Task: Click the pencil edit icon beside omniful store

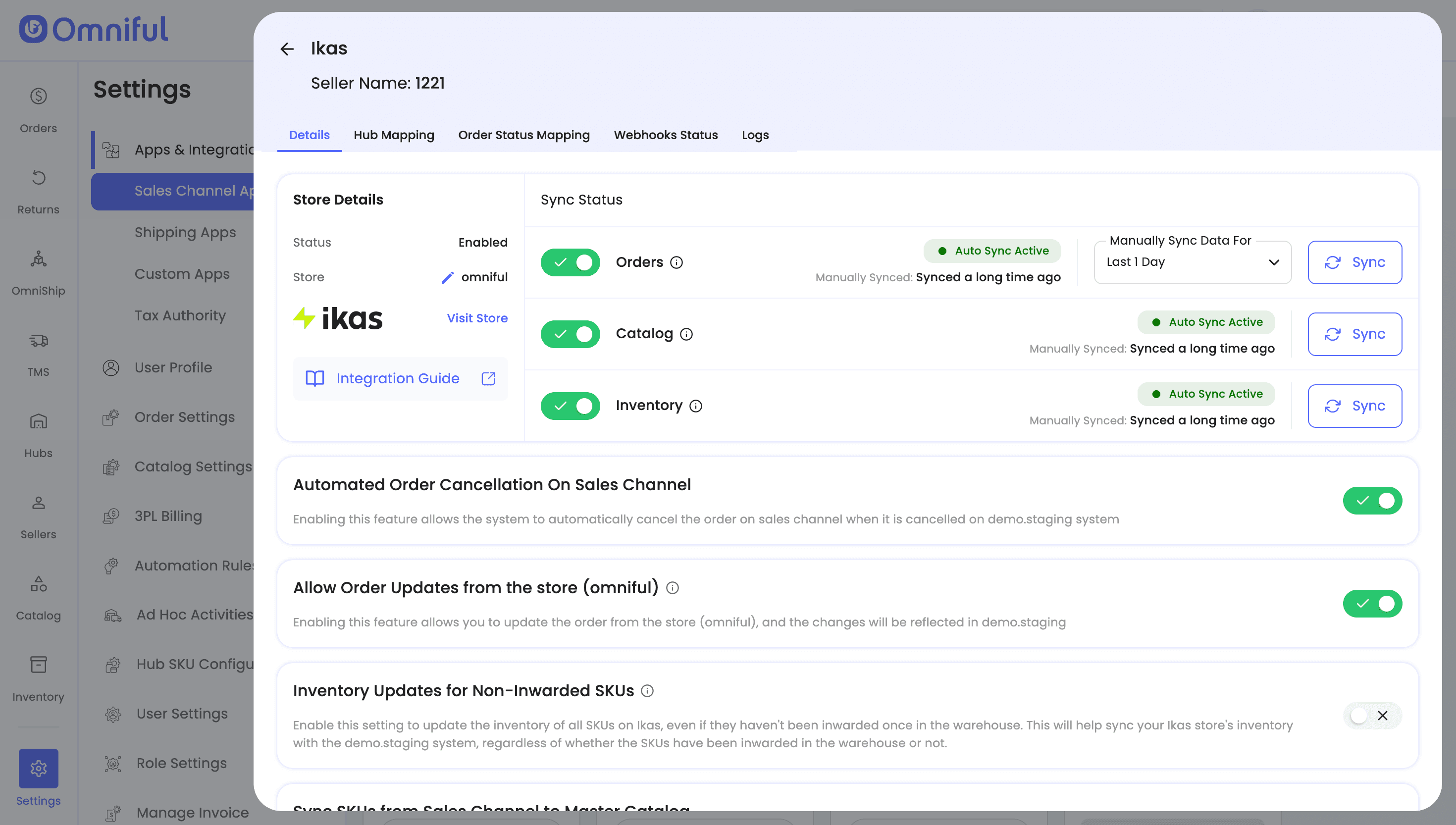Action: click(x=448, y=277)
